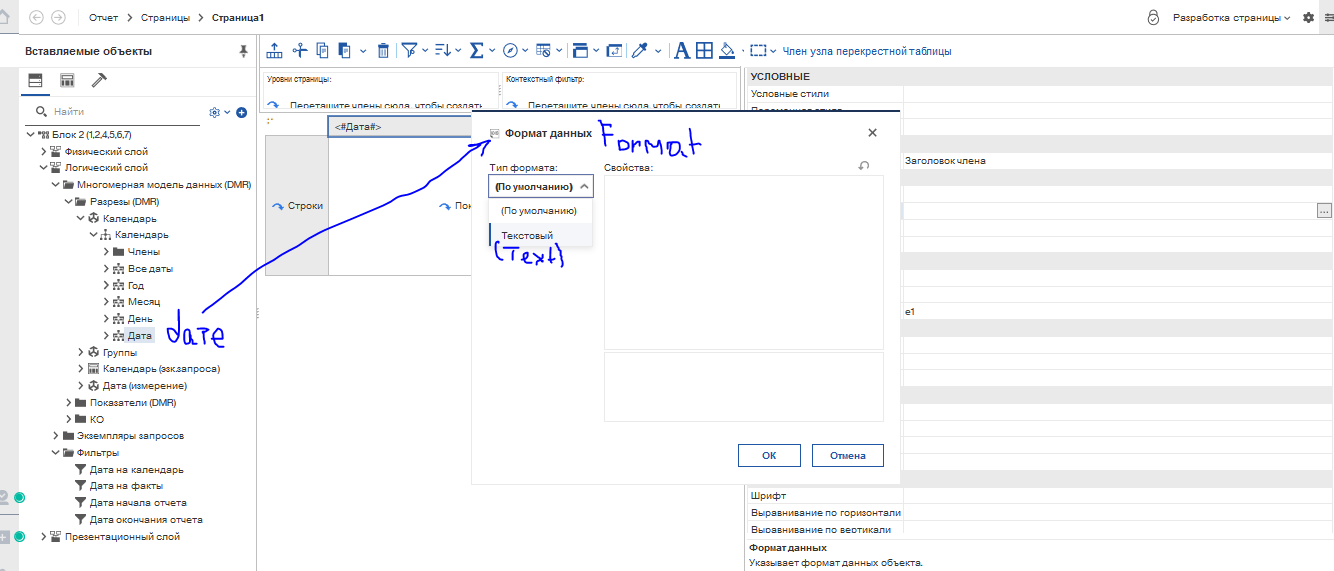Click the lock icon beside Разработка страницы
This screenshot has height=571, width=1334.
[x=1153, y=18]
